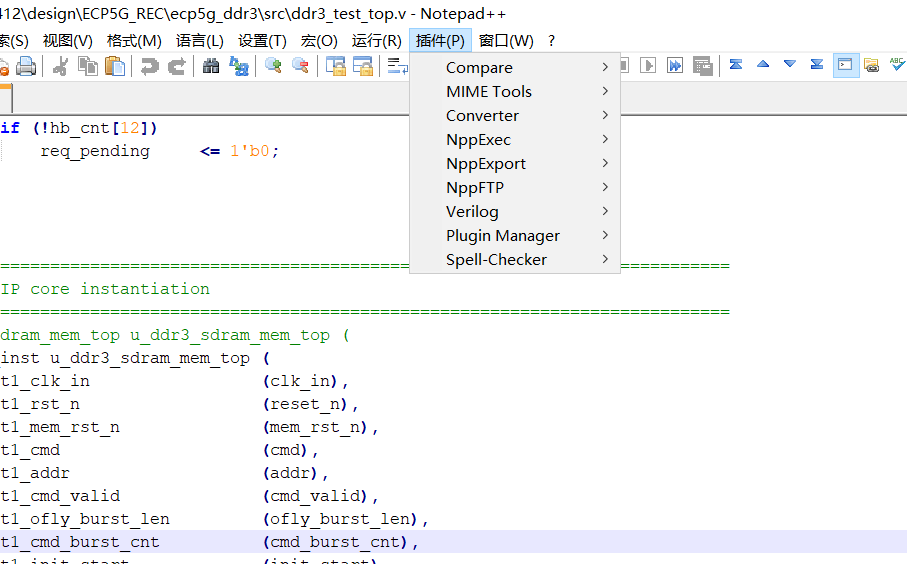Screen dimensions: 907x564
Task: Toggle the NppExec console button
Action: [x=846, y=66]
